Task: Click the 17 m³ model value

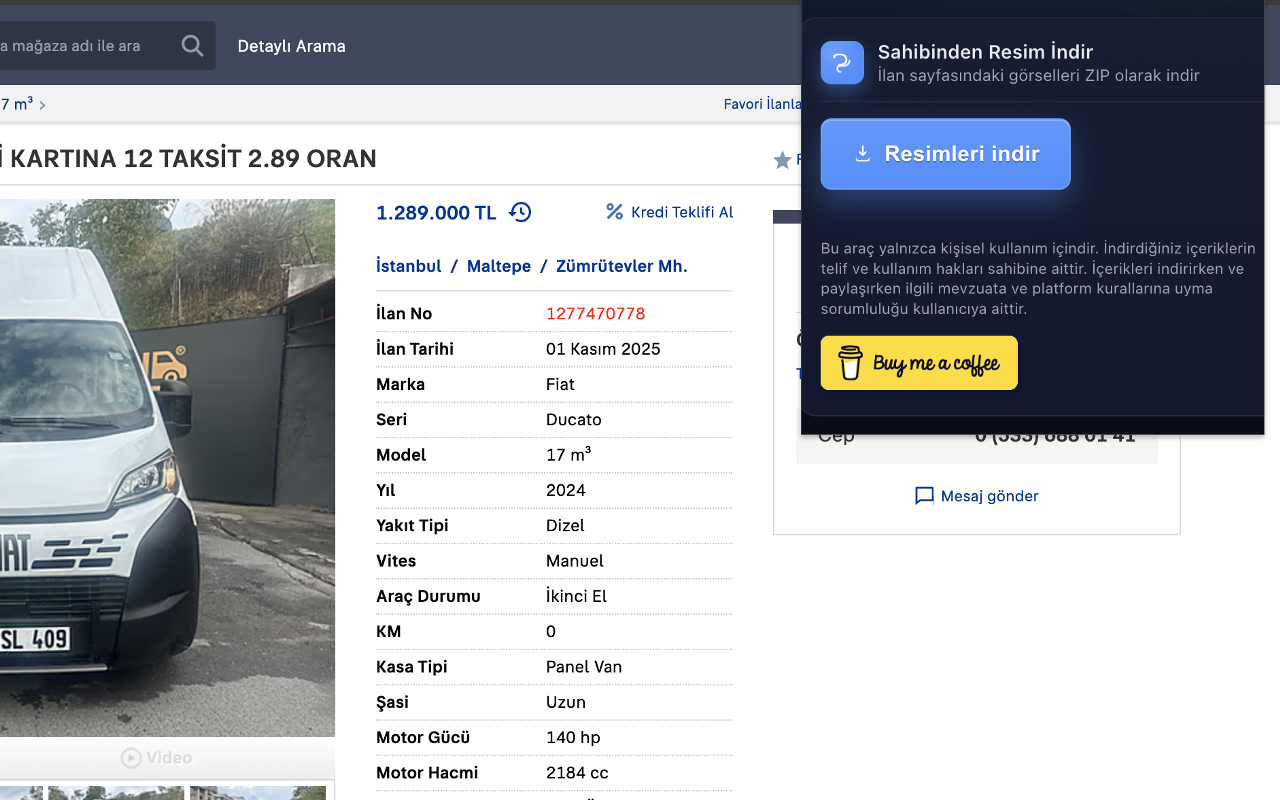Action: [x=568, y=455]
